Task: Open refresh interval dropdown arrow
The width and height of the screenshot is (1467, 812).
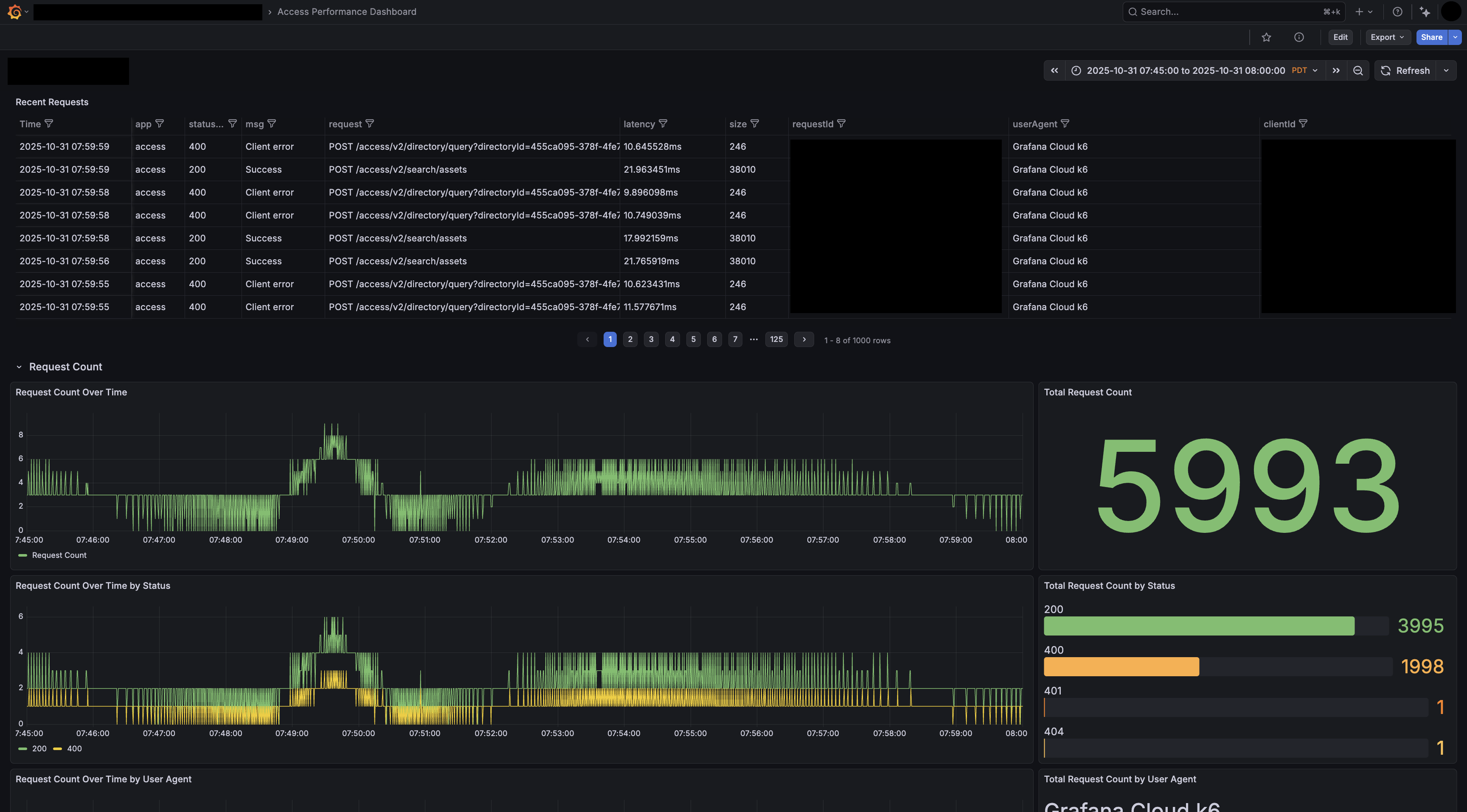Action: pos(1446,70)
